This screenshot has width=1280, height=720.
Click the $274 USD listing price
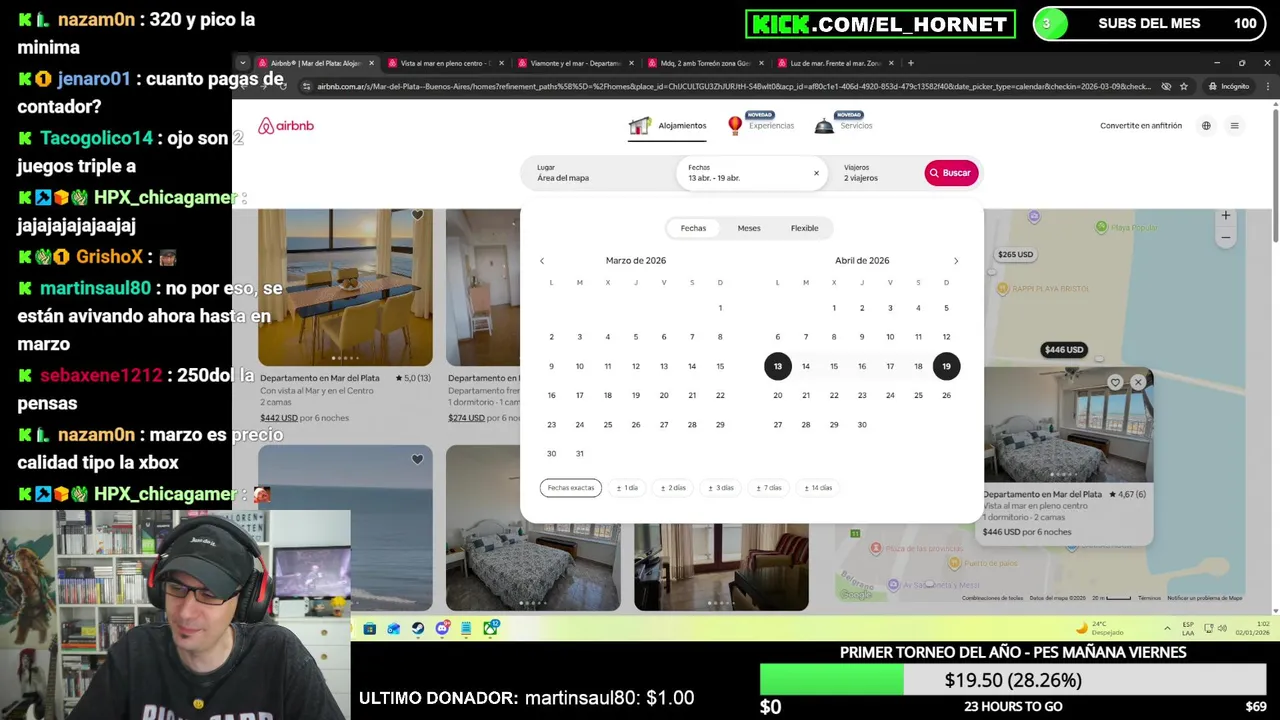click(466, 418)
